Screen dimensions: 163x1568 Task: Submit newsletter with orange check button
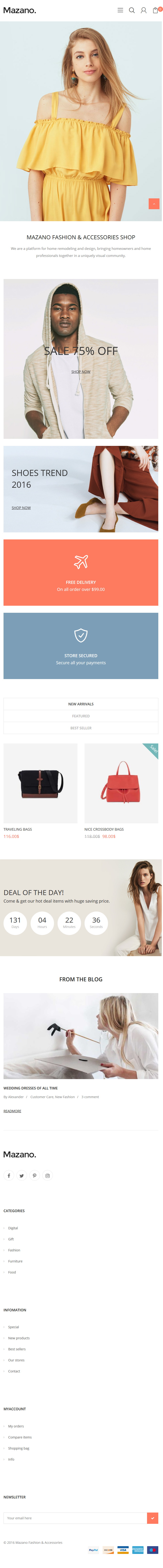(x=153, y=1518)
